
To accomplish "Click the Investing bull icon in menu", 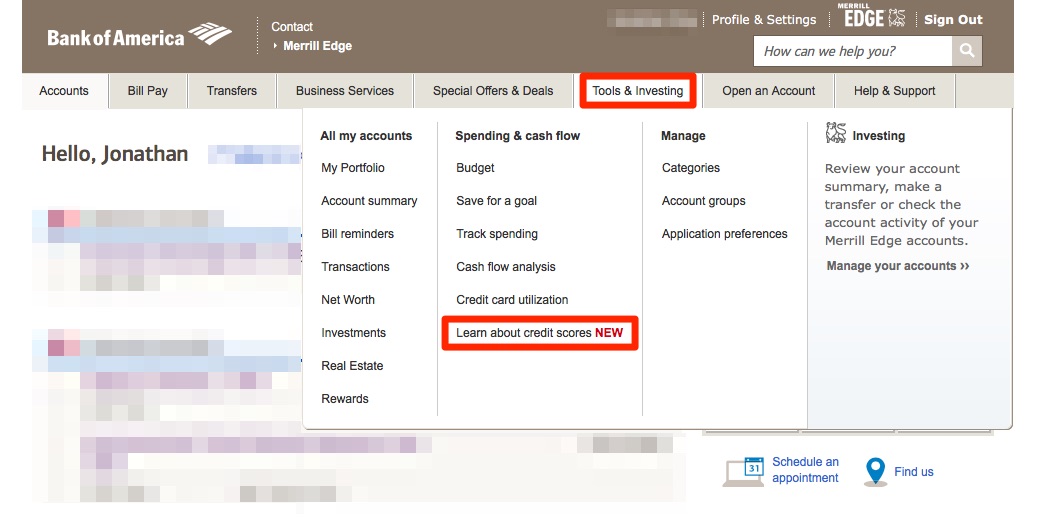I will click(836, 133).
